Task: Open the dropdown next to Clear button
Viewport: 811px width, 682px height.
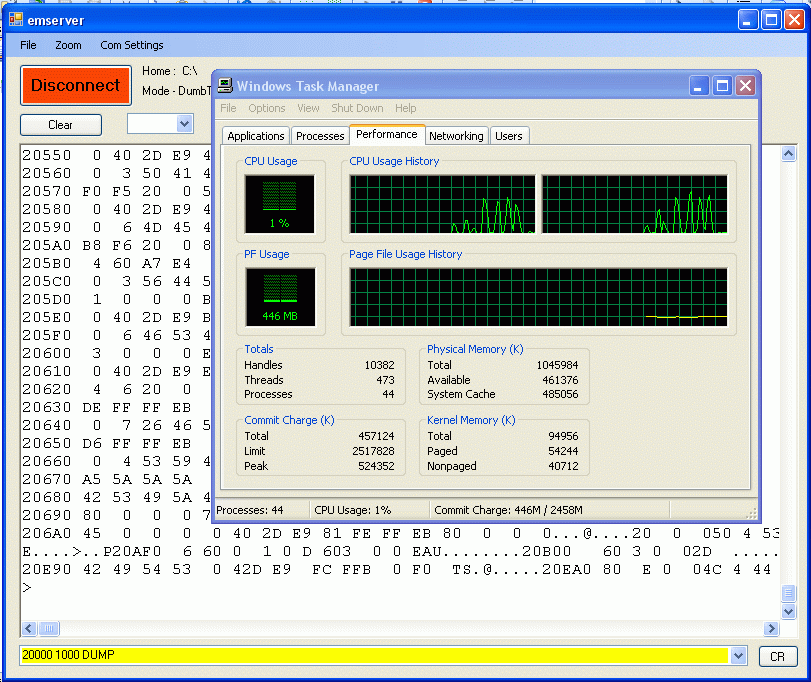Action: [x=185, y=124]
